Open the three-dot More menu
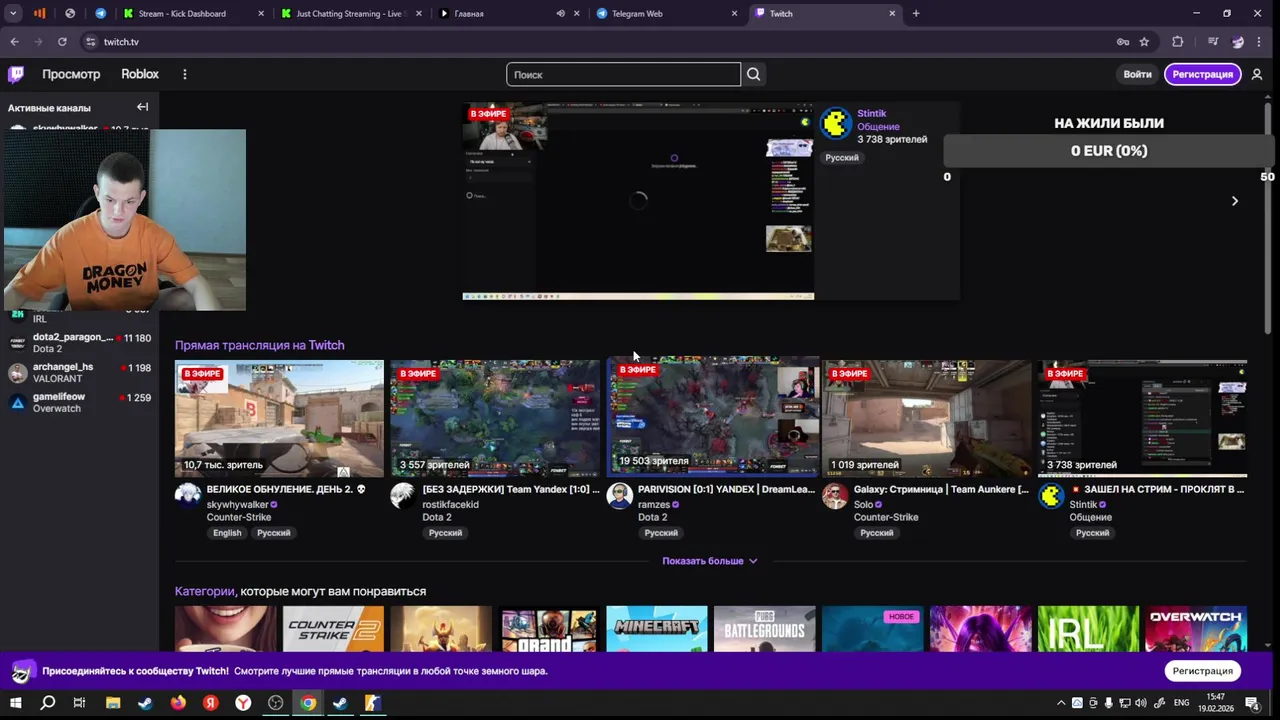Viewport: 1280px width, 720px height. [184, 74]
